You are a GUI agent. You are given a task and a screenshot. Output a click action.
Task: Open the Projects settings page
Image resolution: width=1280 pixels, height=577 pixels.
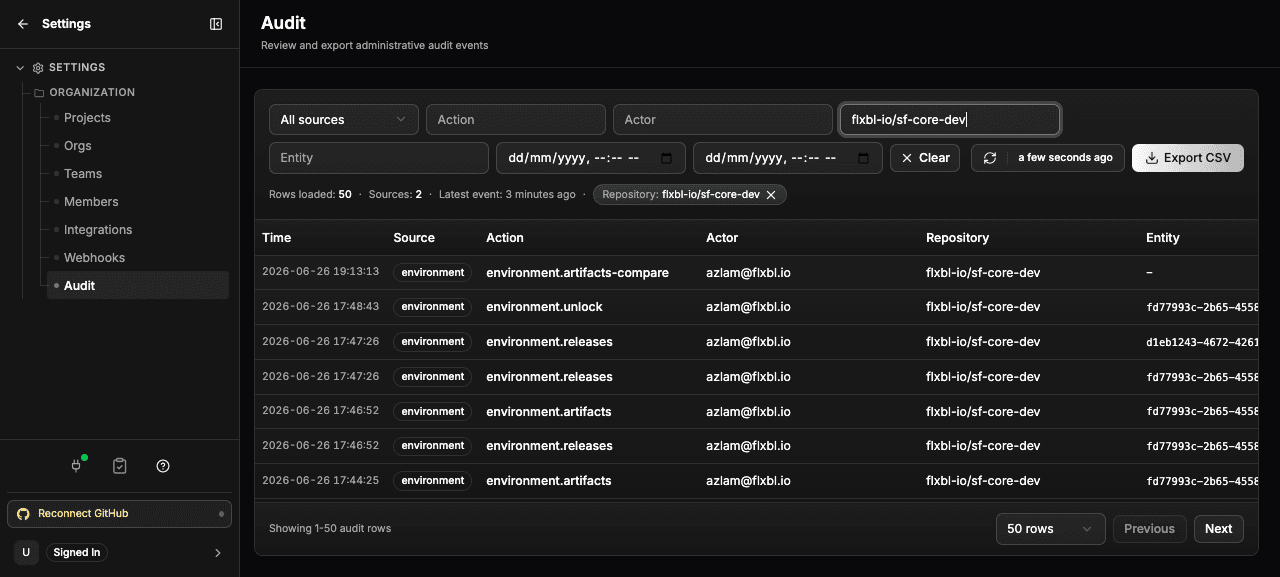[87, 118]
